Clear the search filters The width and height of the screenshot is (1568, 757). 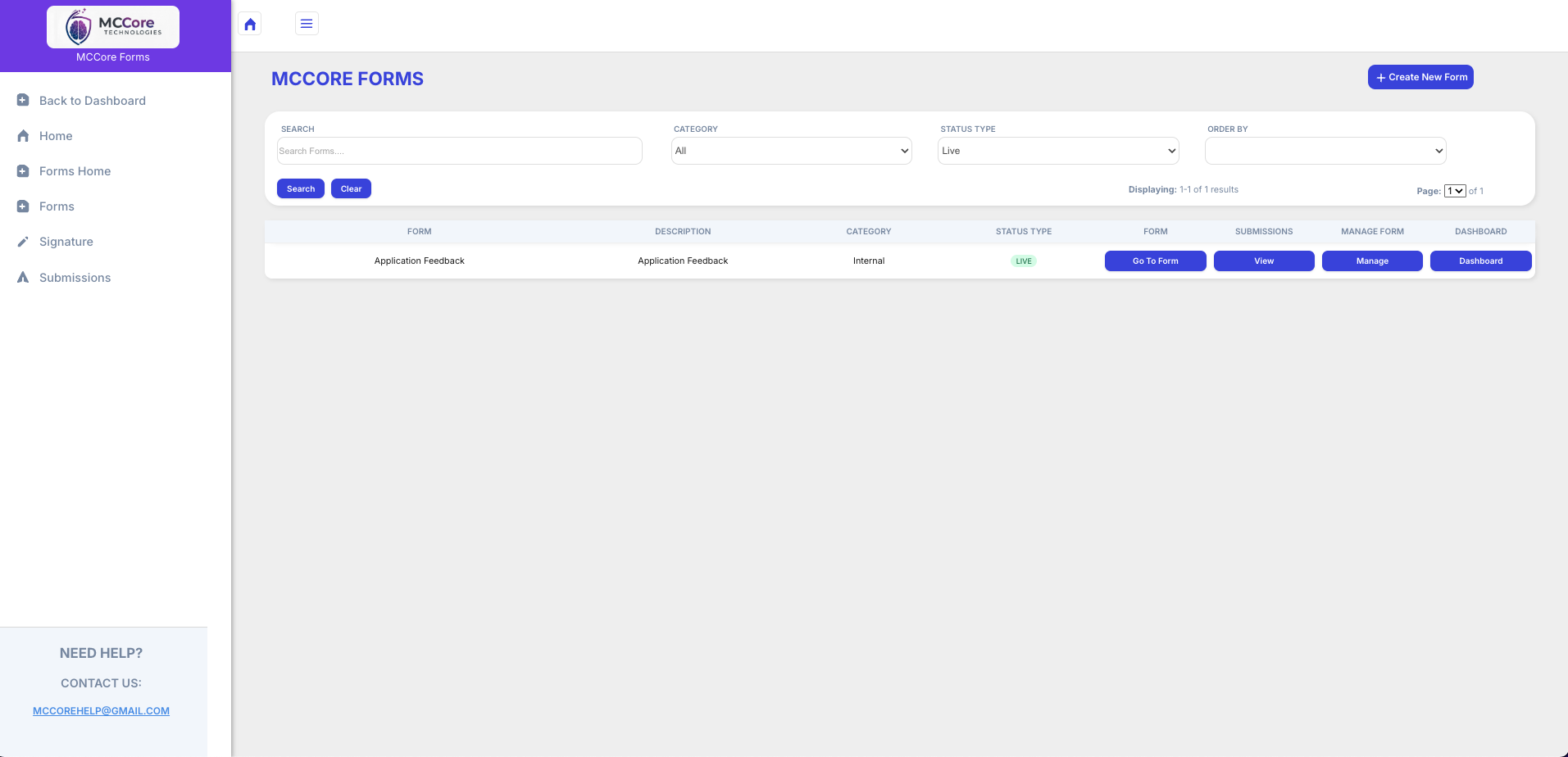[x=351, y=188]
